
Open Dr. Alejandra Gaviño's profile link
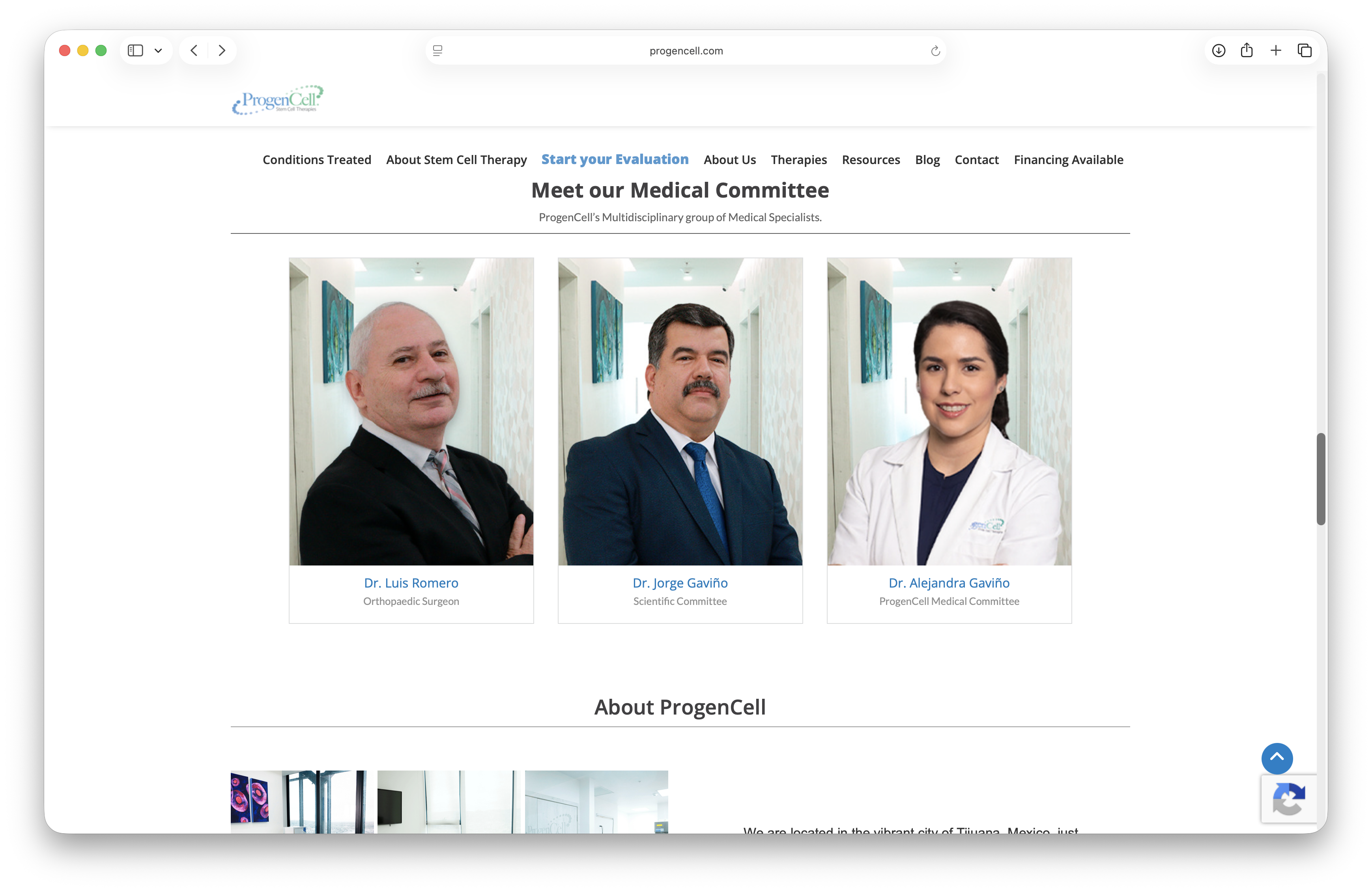point(950,582)
